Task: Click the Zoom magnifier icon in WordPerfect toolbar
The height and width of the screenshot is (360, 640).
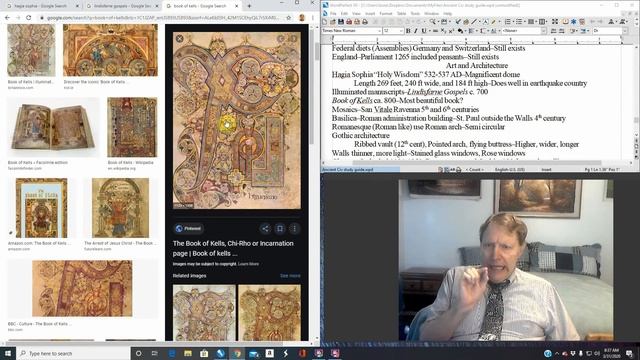Action: [x=432, y=22]
